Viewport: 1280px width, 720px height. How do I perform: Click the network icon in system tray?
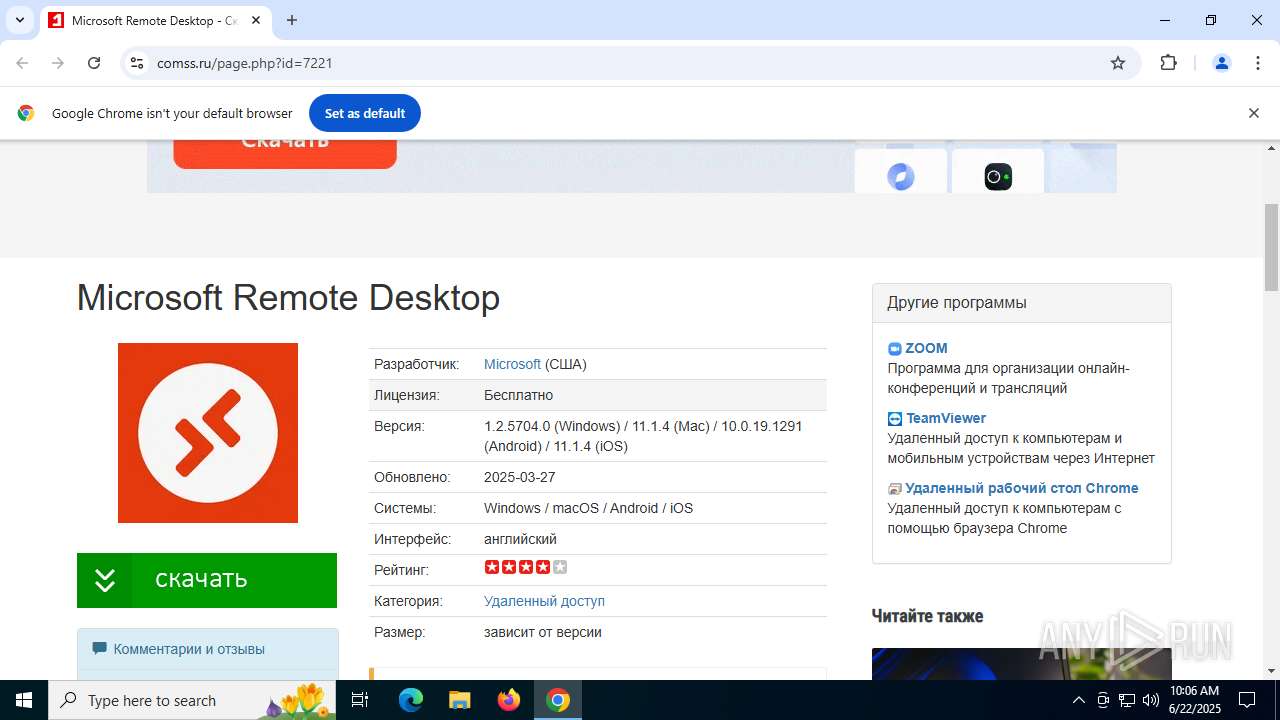1127,700
